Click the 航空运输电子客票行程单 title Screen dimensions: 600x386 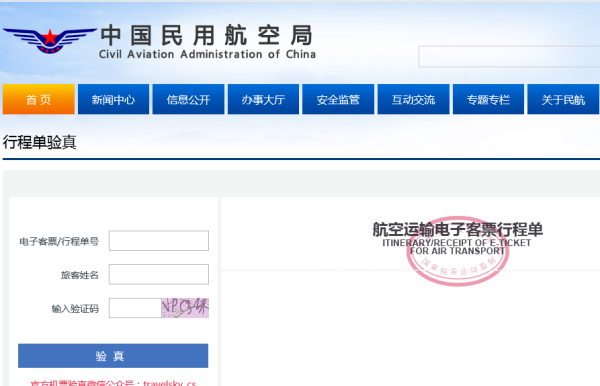[458, 230]
